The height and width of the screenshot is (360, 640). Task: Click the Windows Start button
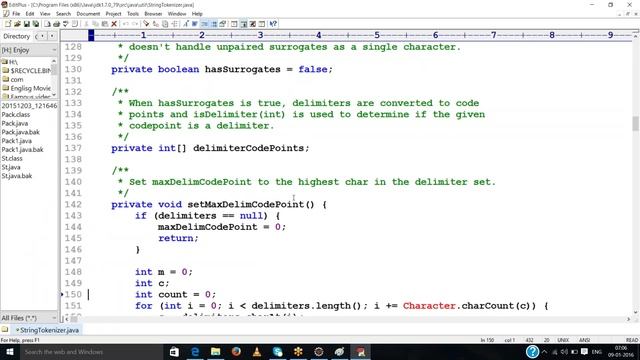pyautogui.click(x=9, y=352)
